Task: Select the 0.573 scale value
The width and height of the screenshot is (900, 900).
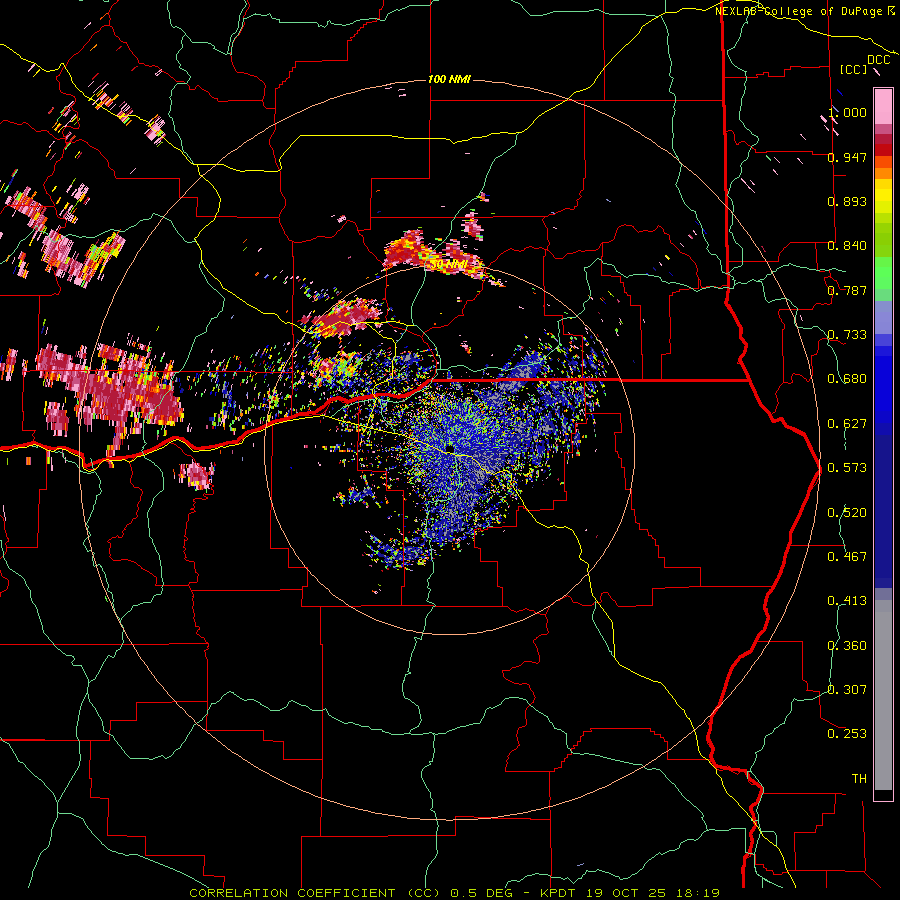Action: 847,468
